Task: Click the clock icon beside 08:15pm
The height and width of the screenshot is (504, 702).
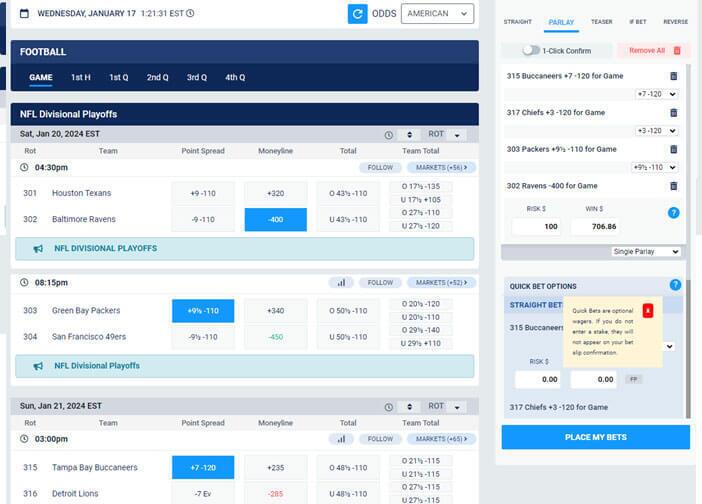Action: click(24, 282)
